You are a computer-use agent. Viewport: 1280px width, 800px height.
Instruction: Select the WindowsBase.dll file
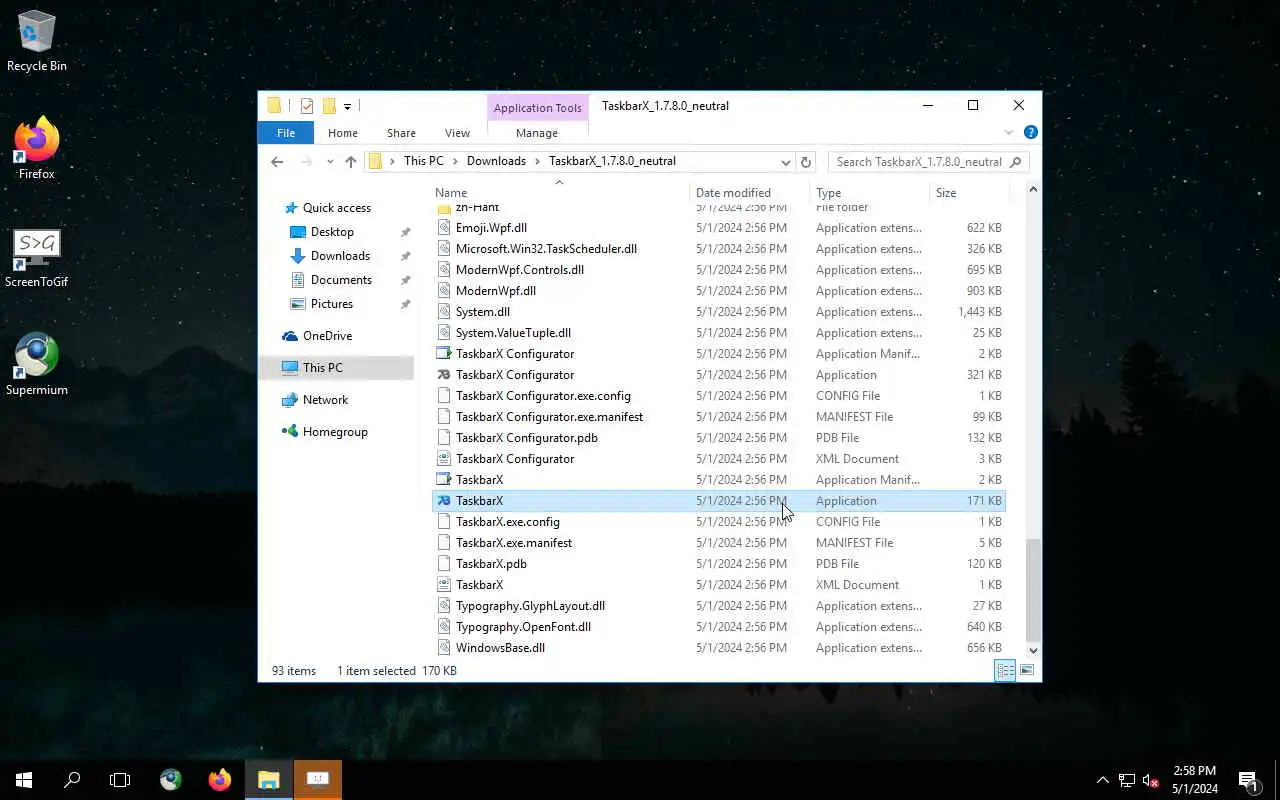[x=718, y=648]
